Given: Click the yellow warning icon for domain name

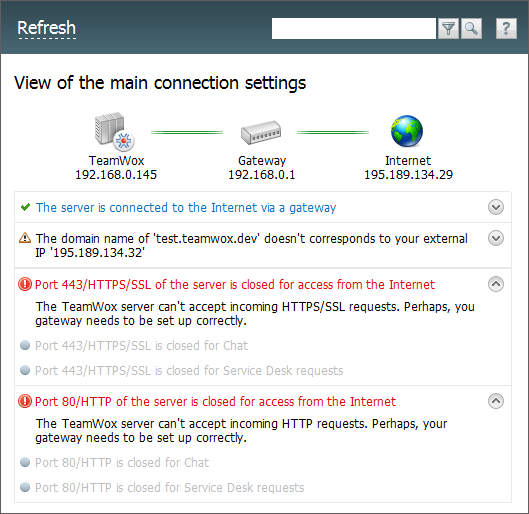Looking at the screenshot, I should (x=25, y=238).
